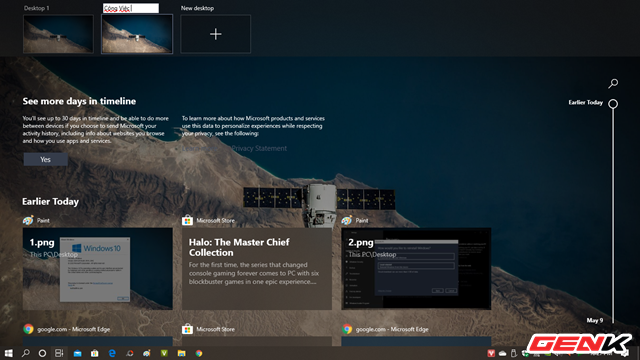
Task: Click the bottom Microsoft Store row icon
Action: (x=187, y=329)
